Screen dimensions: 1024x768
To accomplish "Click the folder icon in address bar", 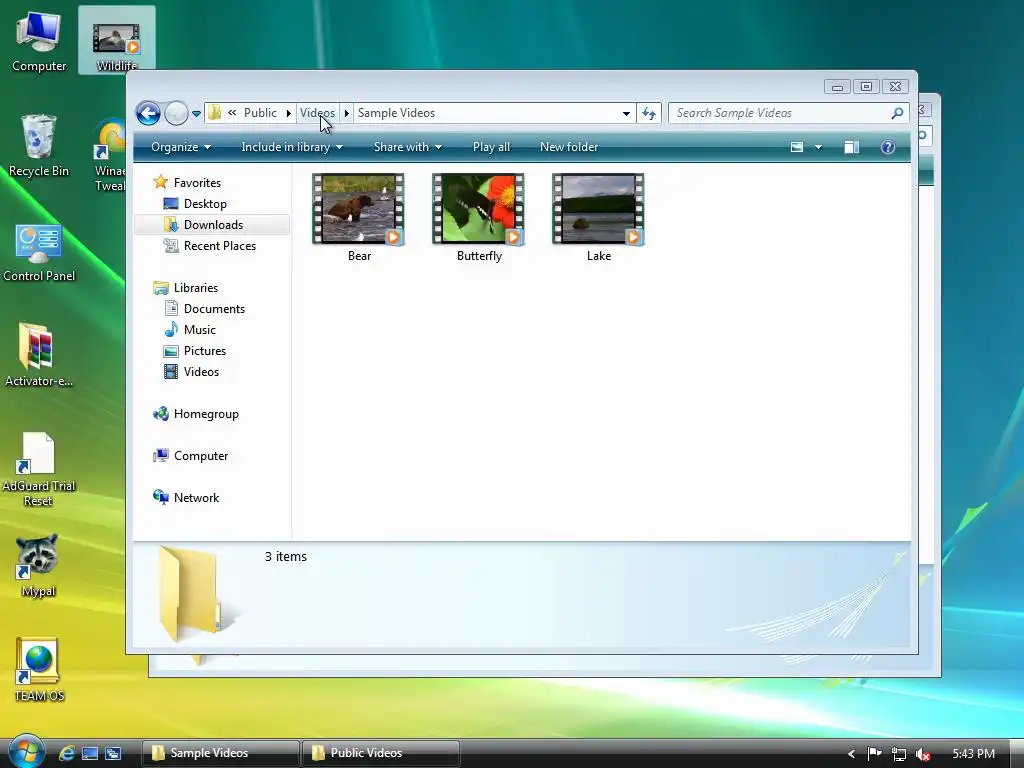I will point(214,113).
